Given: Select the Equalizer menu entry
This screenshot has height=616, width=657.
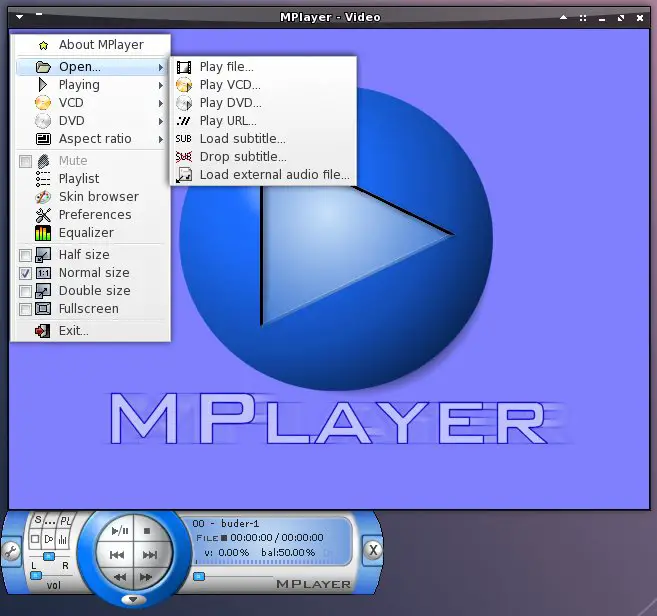Looking at the screenshot, I should (x=91, y=233).
